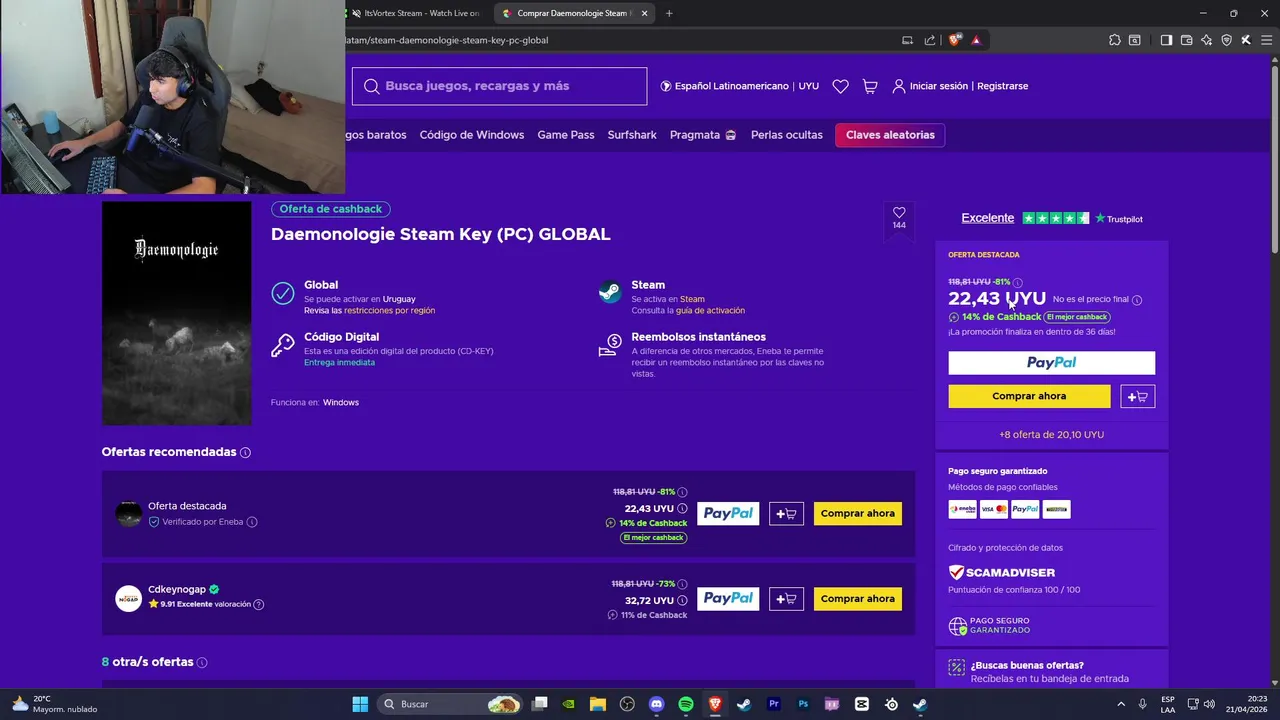Click the Steam platform link
Screen dimensions: 1280x720
[693, 299]
